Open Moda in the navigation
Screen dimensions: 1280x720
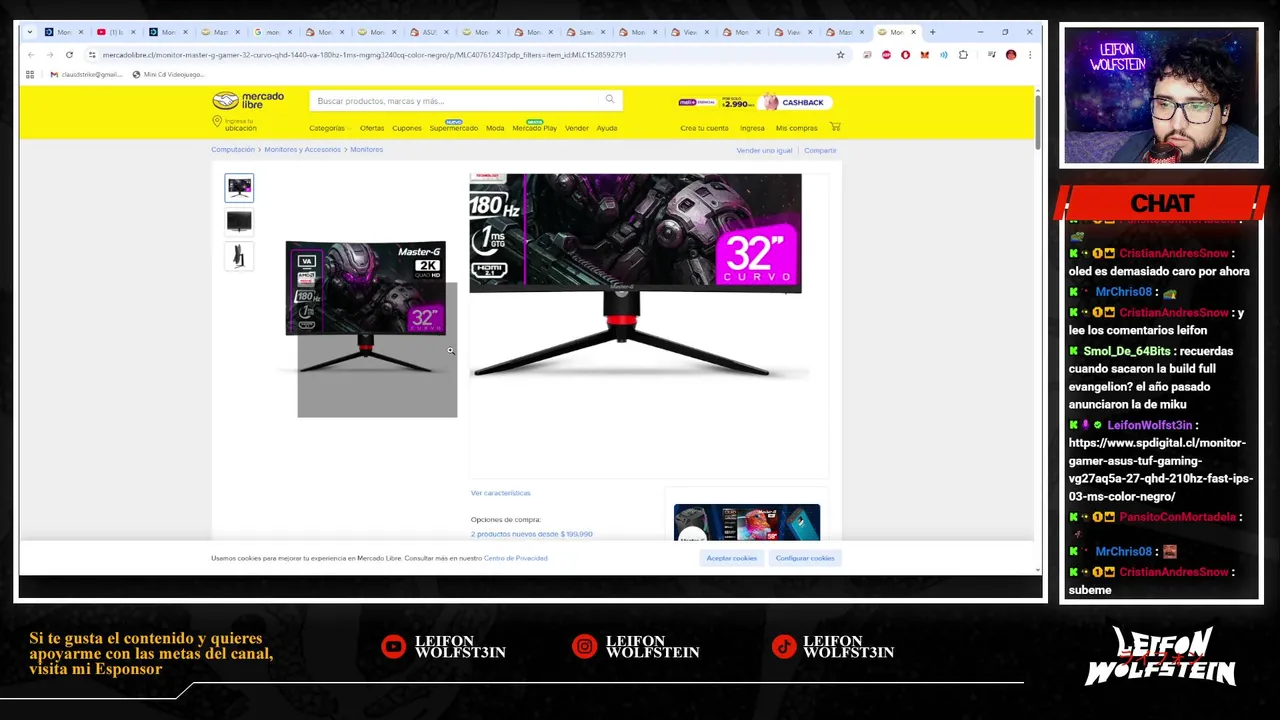click(495, 128)
